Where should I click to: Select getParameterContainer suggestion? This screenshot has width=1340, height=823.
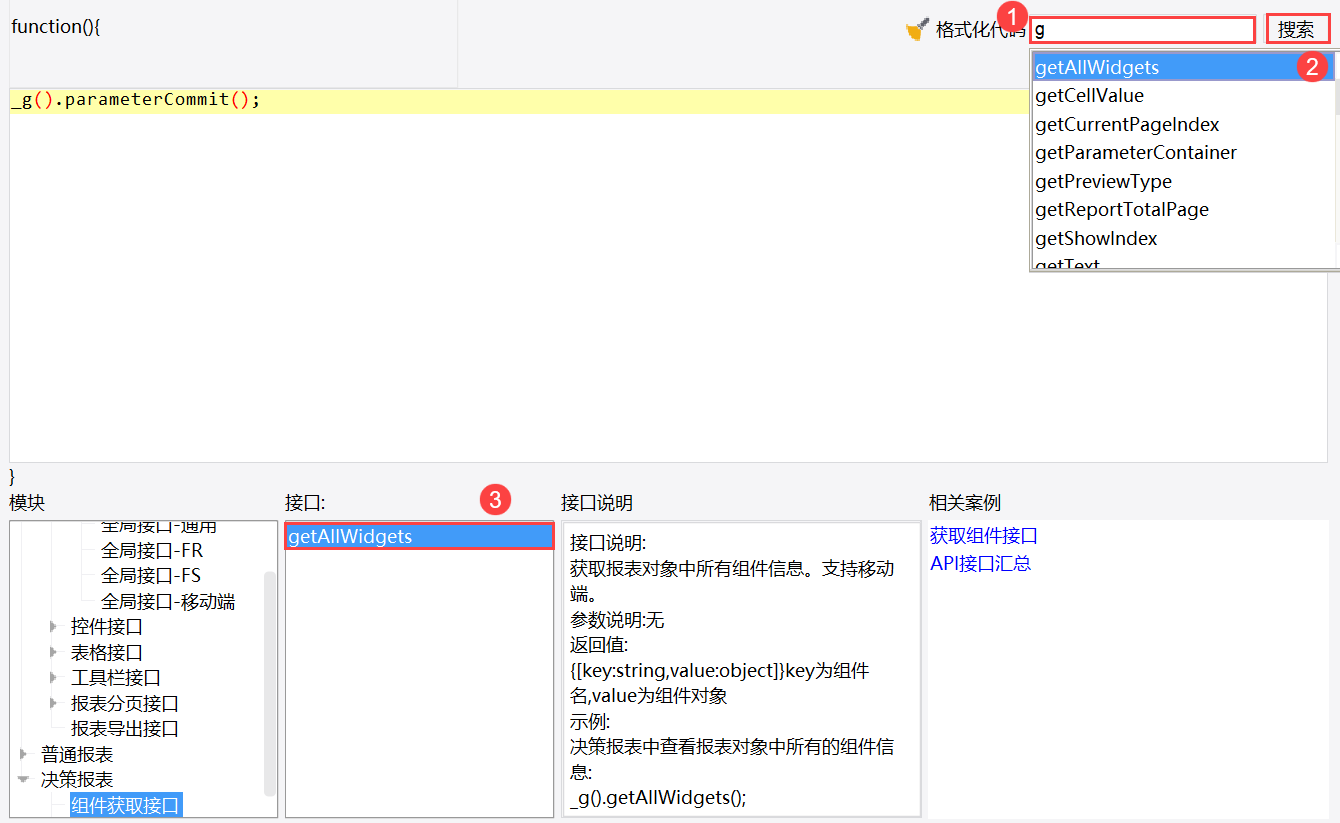coord(1182,153)
